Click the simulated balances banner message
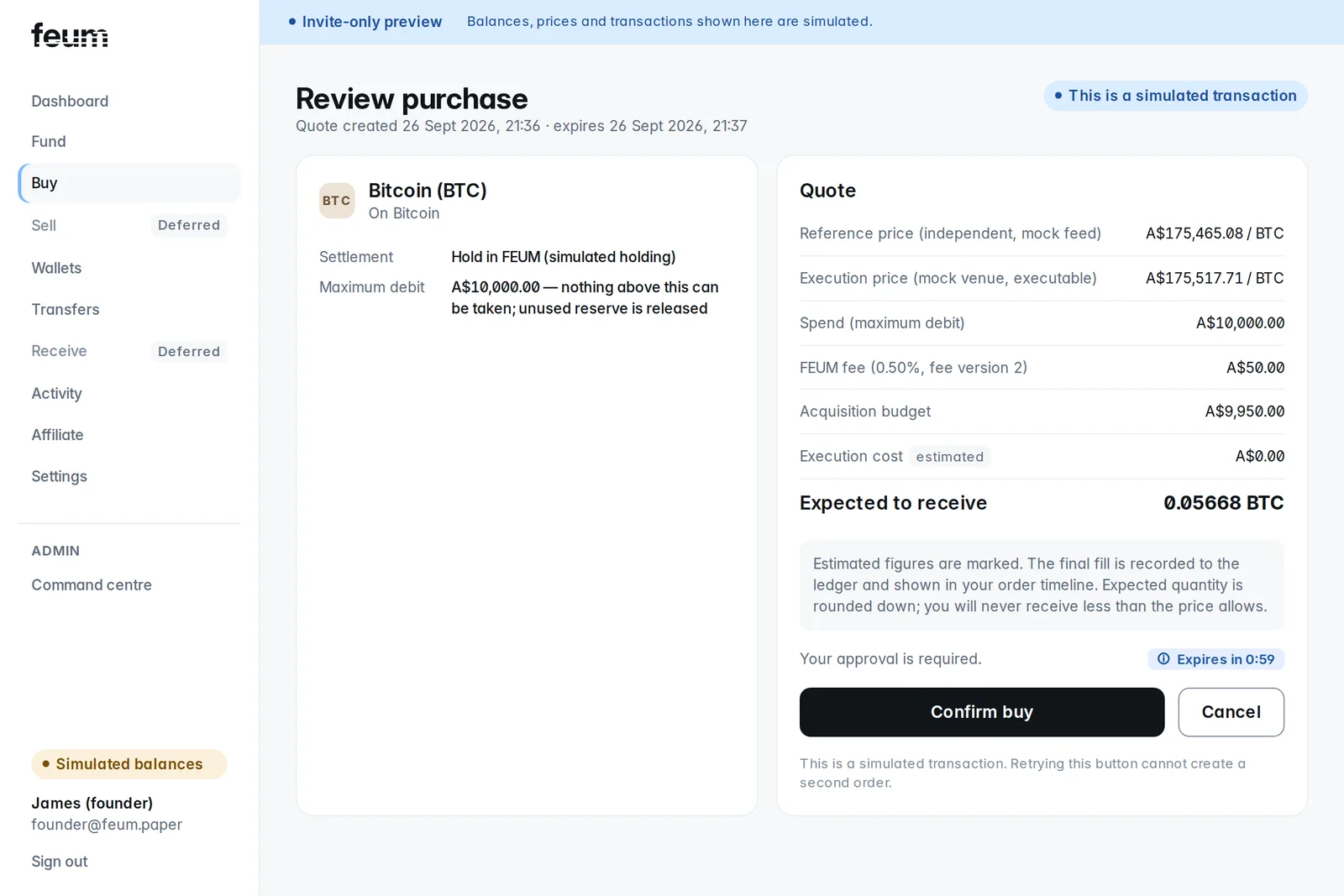 (669, 22)
